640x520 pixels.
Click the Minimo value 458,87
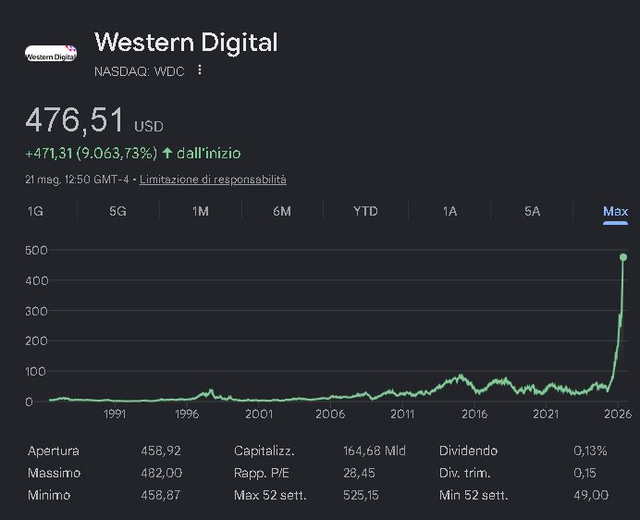click(x=161, y=495)
